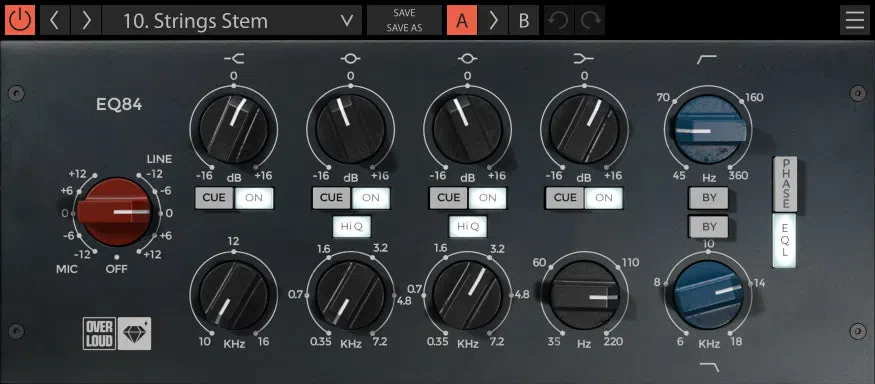
Task: Toggle the red power bypass icon
Action: pyautogui.click(x=20, y=21)
